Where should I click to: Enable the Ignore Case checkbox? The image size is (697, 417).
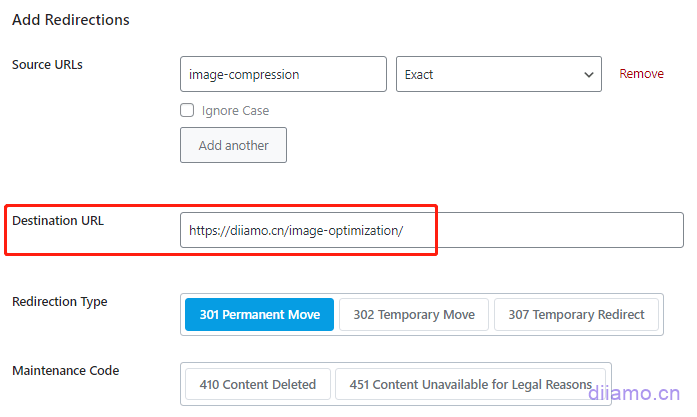[x=187, y=111]
